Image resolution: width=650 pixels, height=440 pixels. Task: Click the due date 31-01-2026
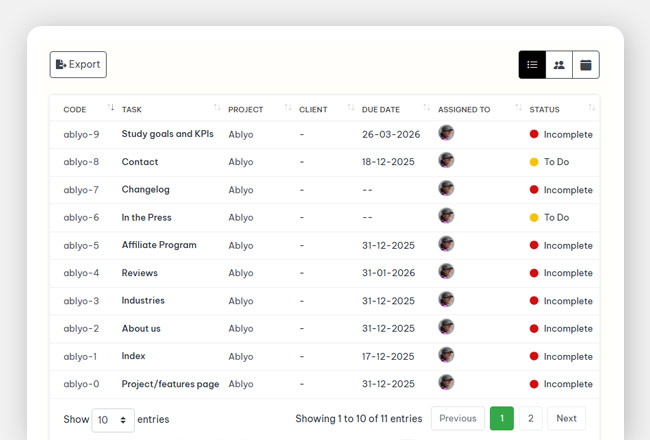click(388, 273)
